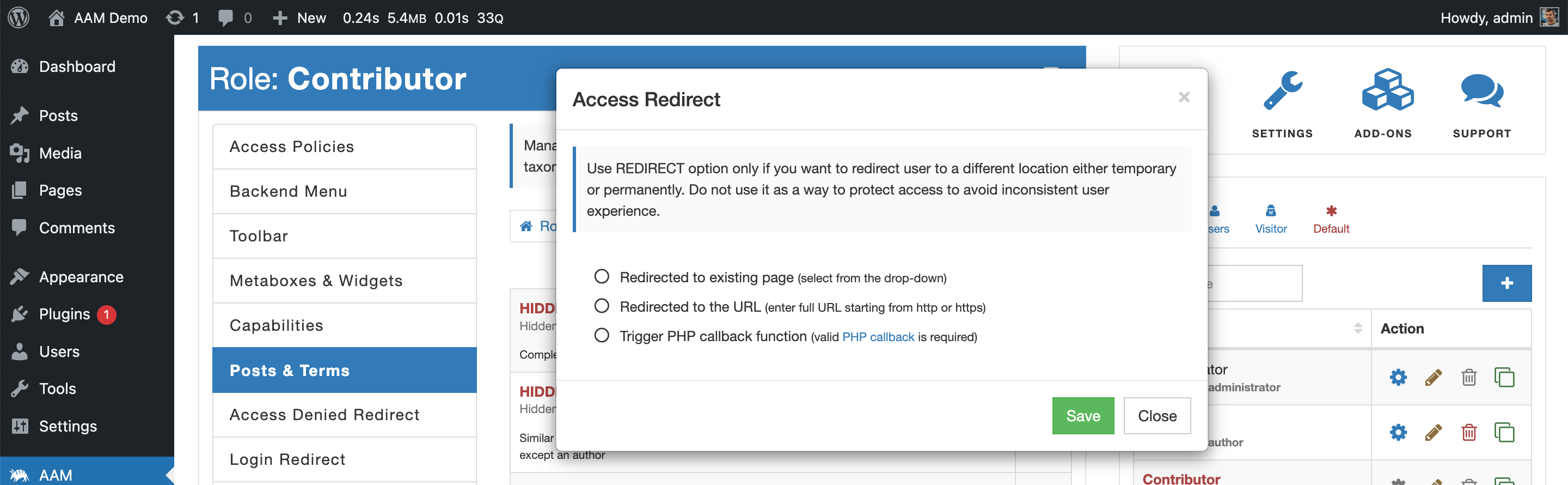Open Settings in the admin sidebar

tap(87, 426)
